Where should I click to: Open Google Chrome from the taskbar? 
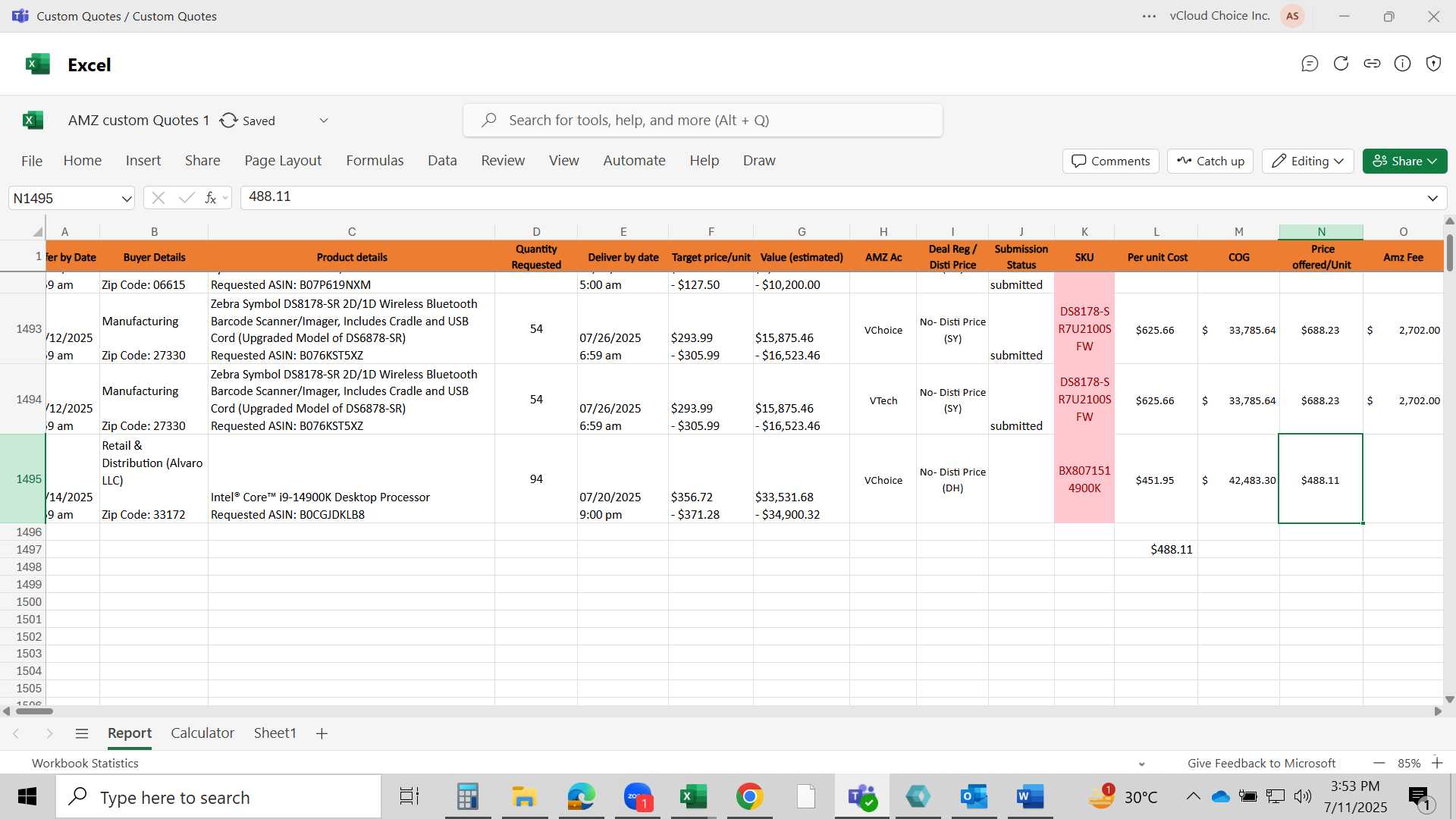pos(749,797)
